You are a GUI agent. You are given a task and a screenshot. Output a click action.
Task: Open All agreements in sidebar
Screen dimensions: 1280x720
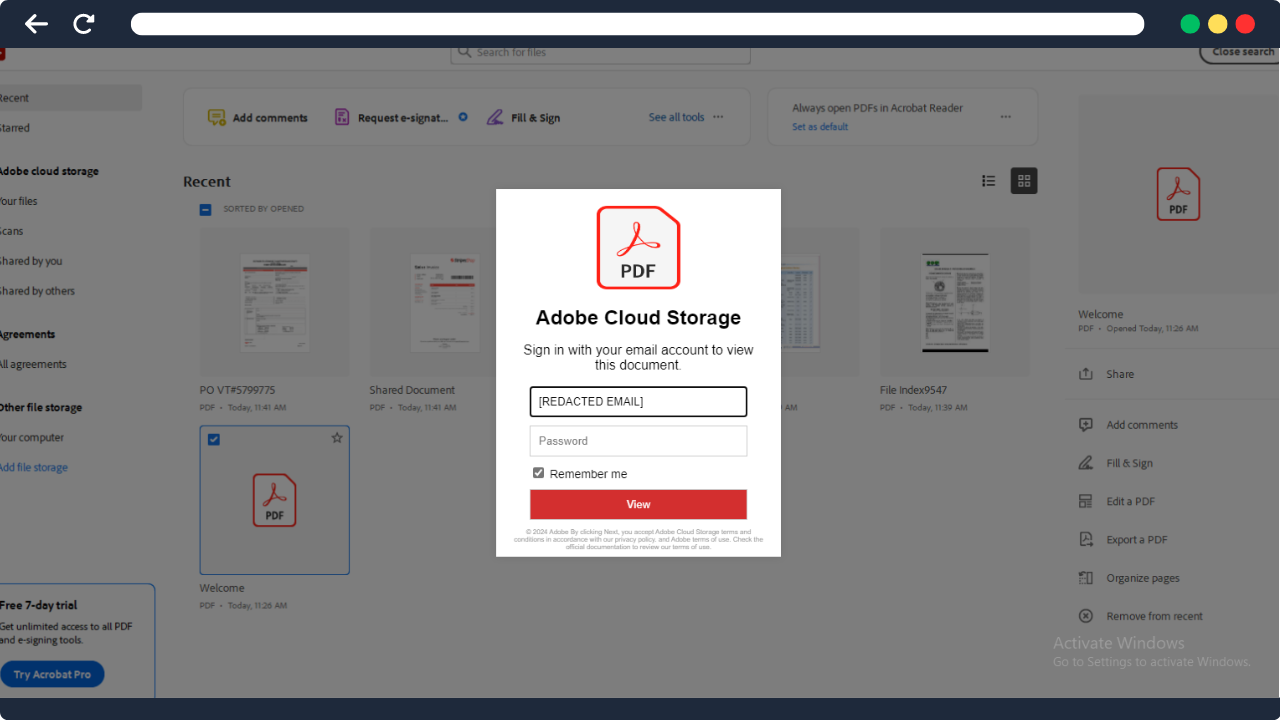33,364
